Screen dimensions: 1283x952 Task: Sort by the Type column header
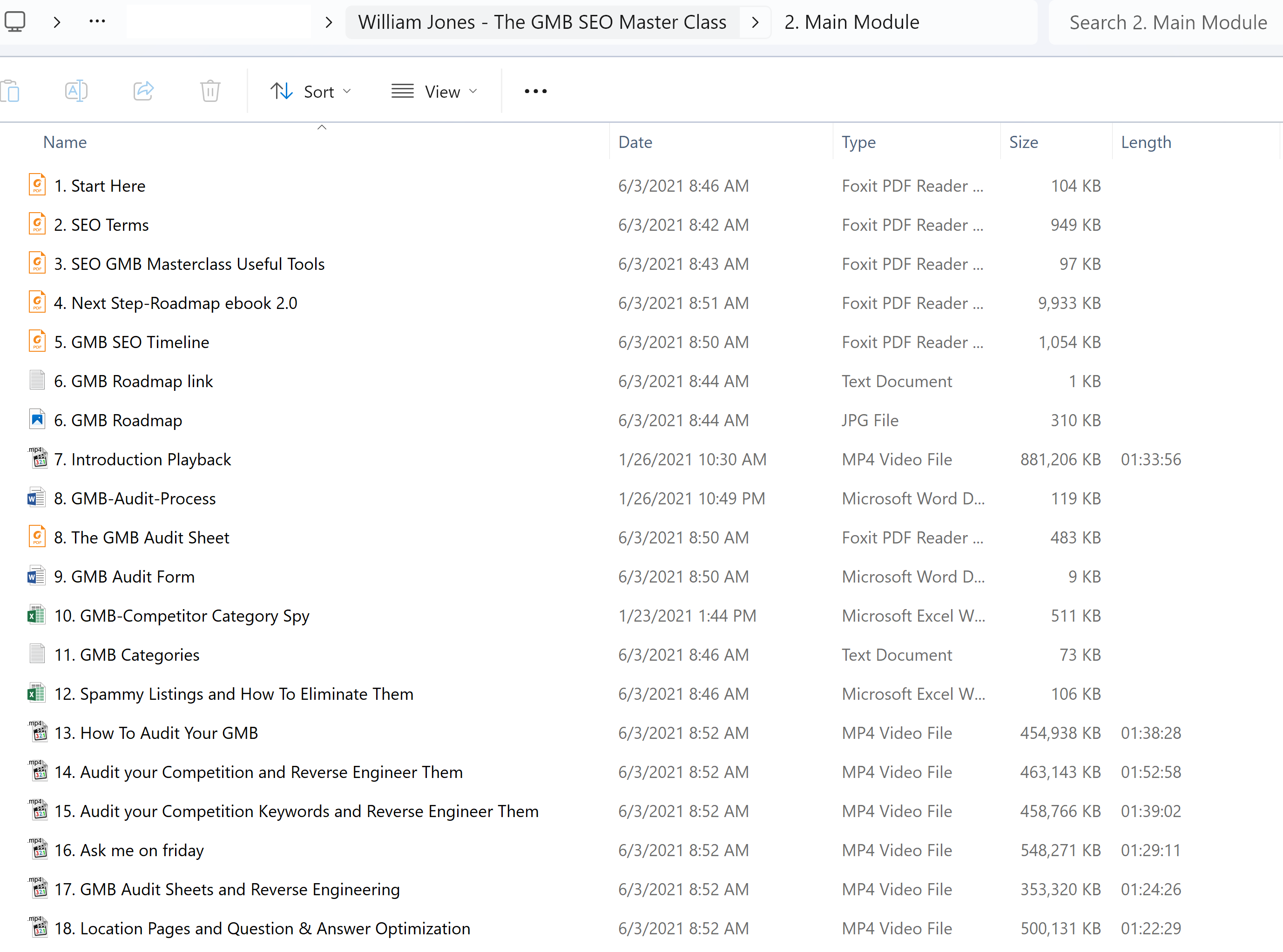tap(858, 142)
